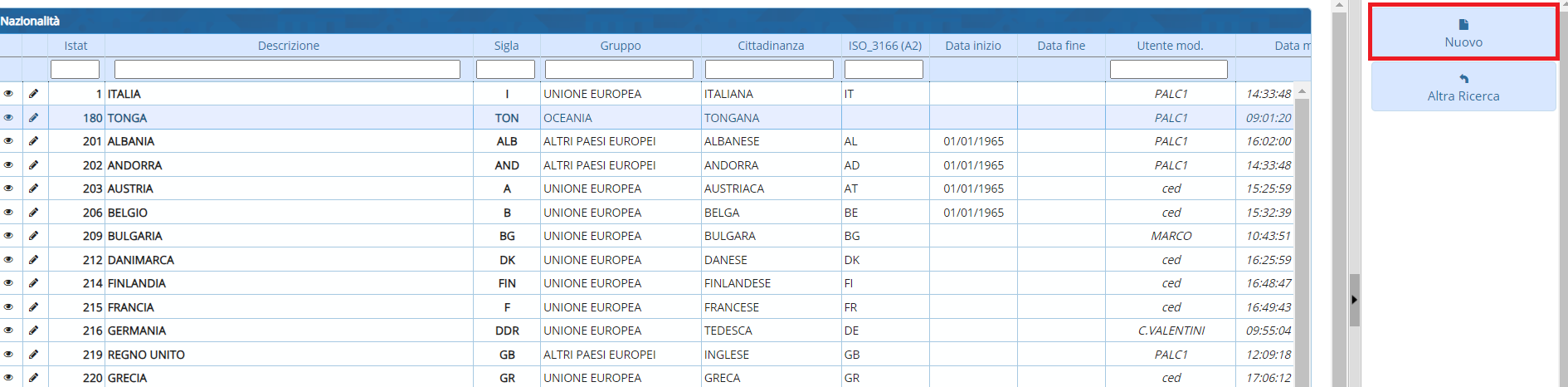Edit the GERMANIA row using pencil icon
Viewport: 1568px width, 387px height.
click(34, 331)
